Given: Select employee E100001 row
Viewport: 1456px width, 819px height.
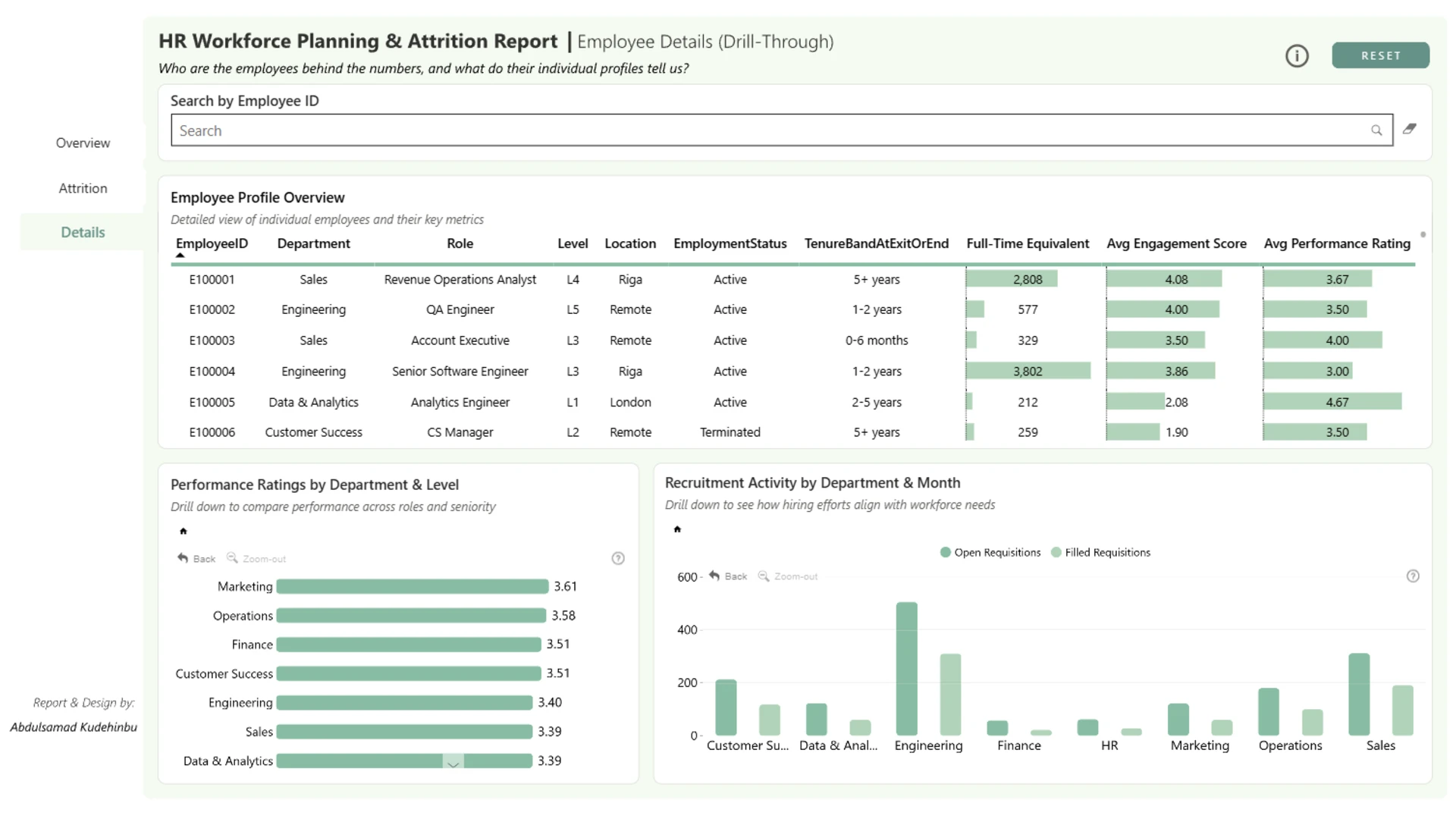Looking at the screenshot, I should click(793, 279).
